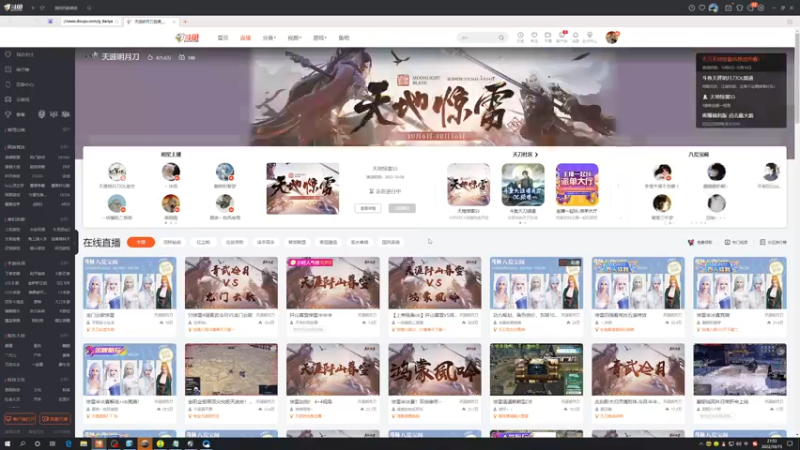Click the Douyu logo in the site header
Viewport: 800px width, 450px height.
[187, 38]
